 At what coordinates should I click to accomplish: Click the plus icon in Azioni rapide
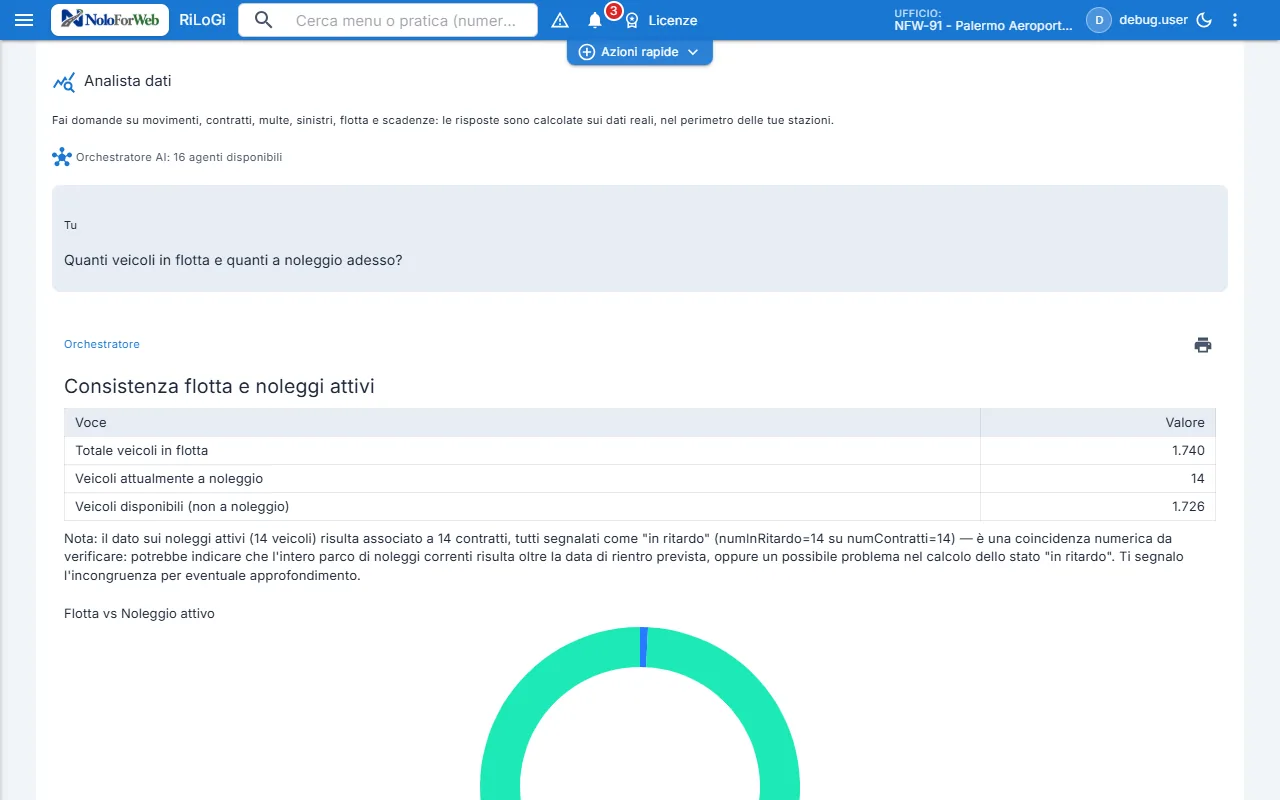[587, 52]
